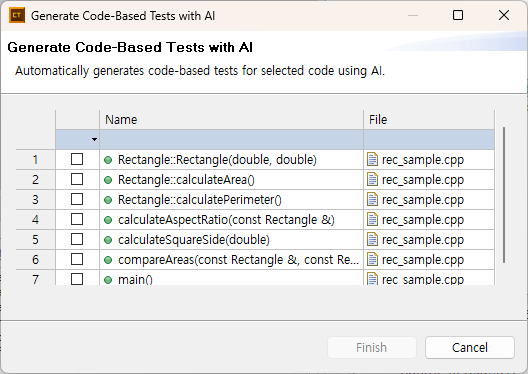This screenshot has height=374, width=528.
Task: Click row number 2 header
Action: click(35, 179)
